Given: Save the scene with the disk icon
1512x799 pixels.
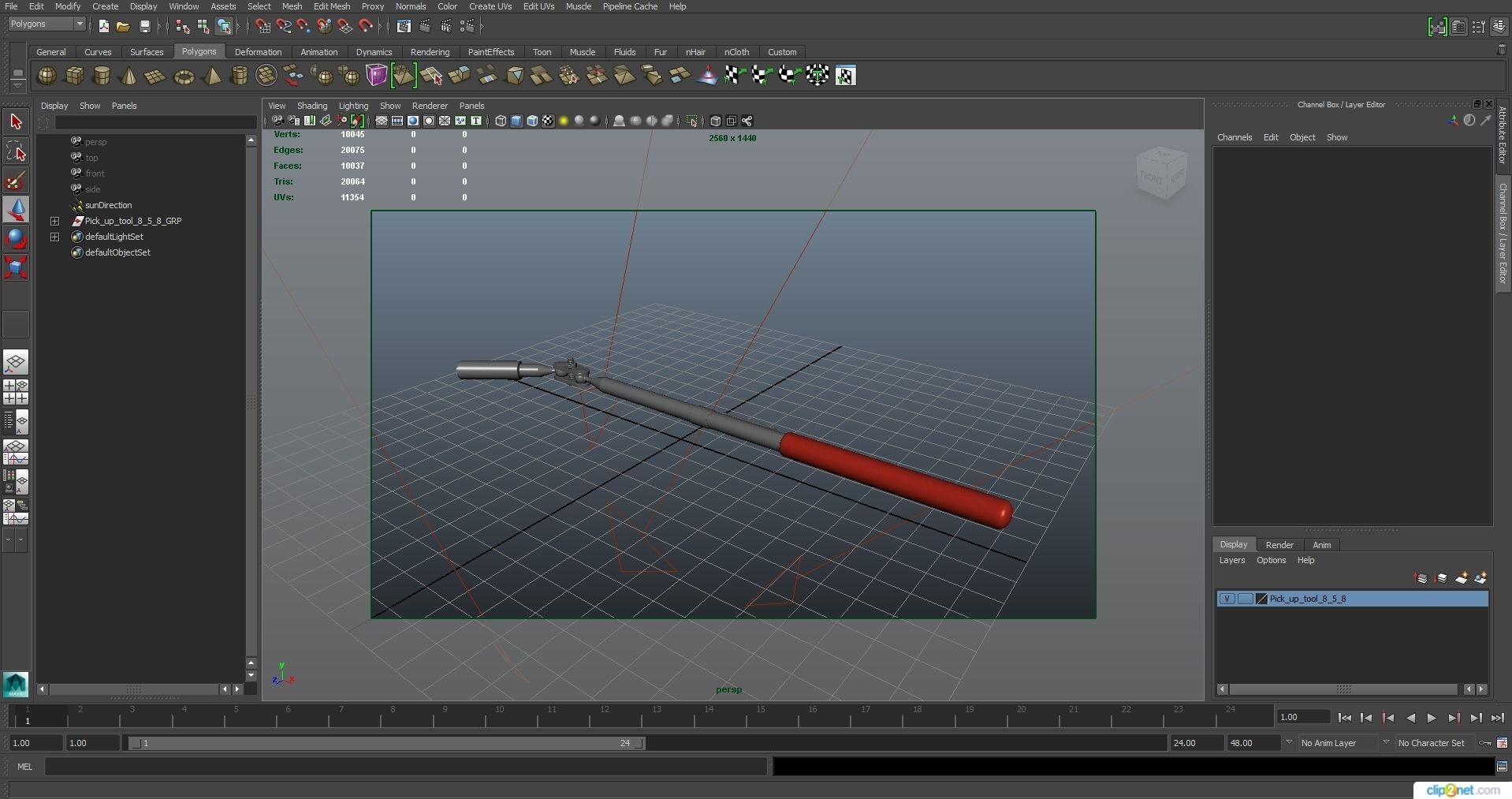Looking at the screenshot, I should pyautogui.click(x=144, y=26).
